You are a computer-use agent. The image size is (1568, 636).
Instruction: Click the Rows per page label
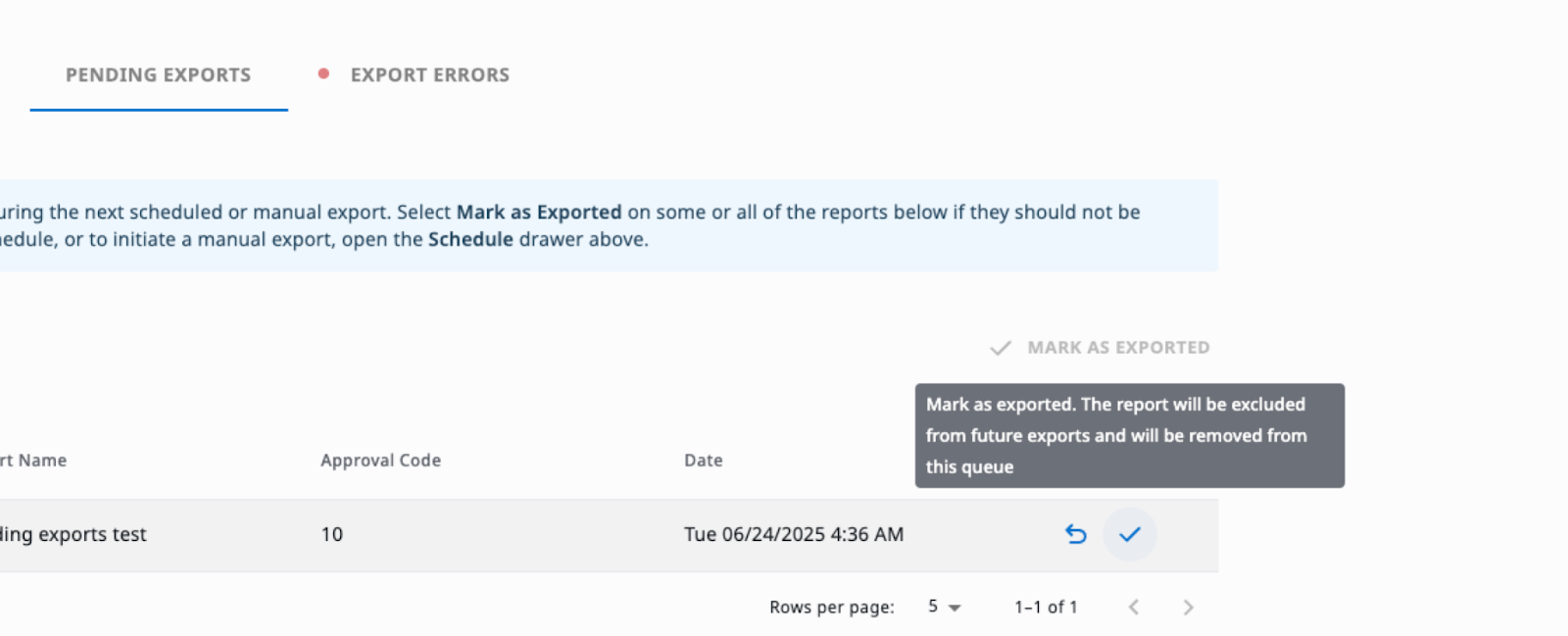pyautogui.click(x=832, y=608)
